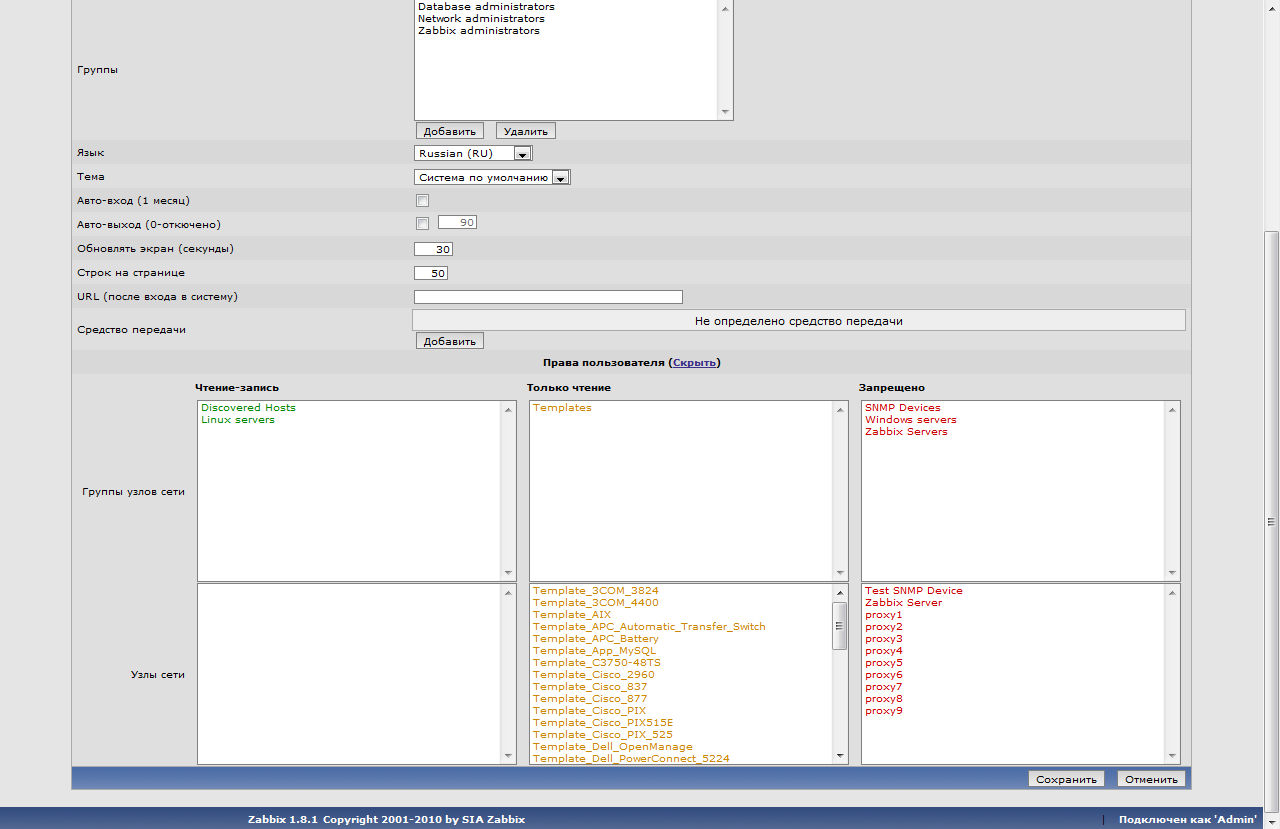The image size is (1280, 829).
Task: Click the Удалить button under the groups list
Action: point(525,131)
